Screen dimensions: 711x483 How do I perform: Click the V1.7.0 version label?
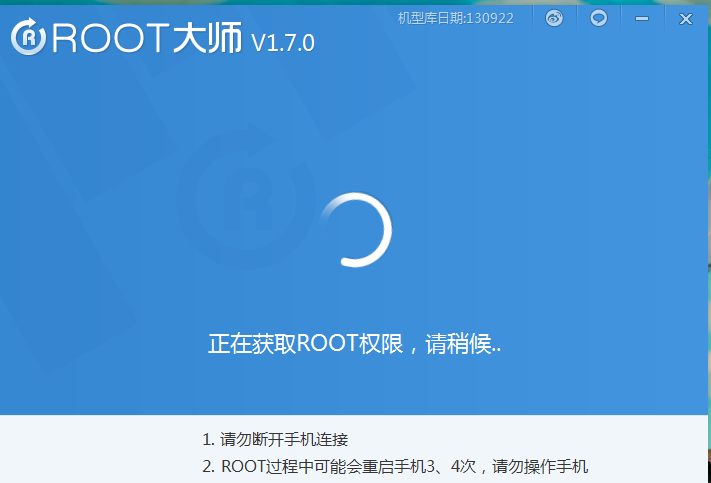click(x=283, y=42)
